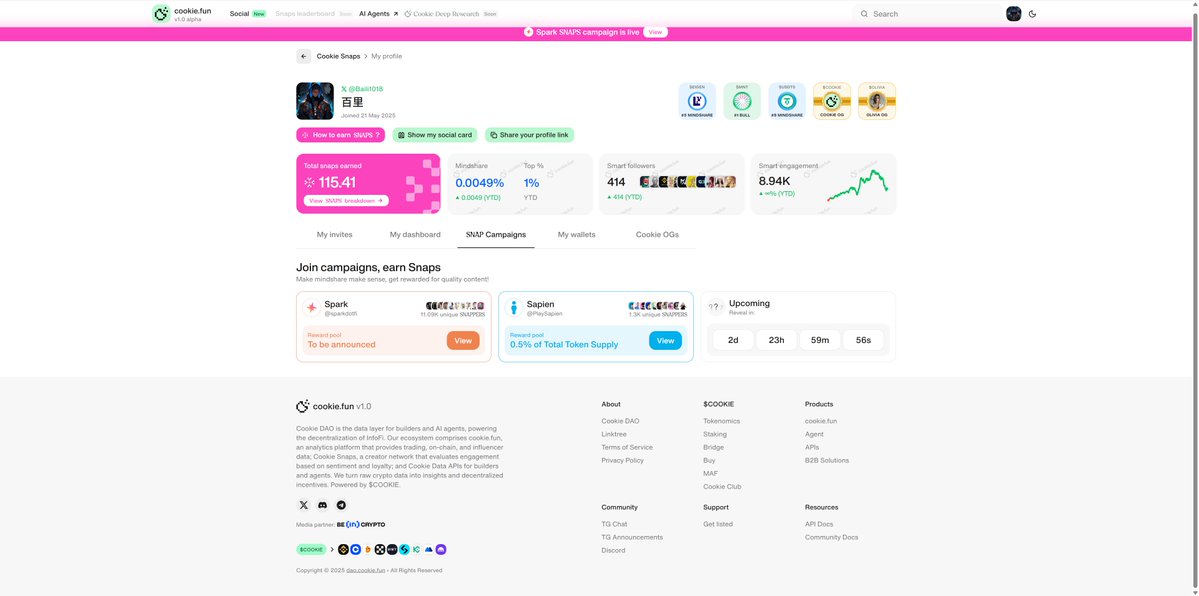Open Terms of Service link
The image size is (1199, 596).
point(627,447)
